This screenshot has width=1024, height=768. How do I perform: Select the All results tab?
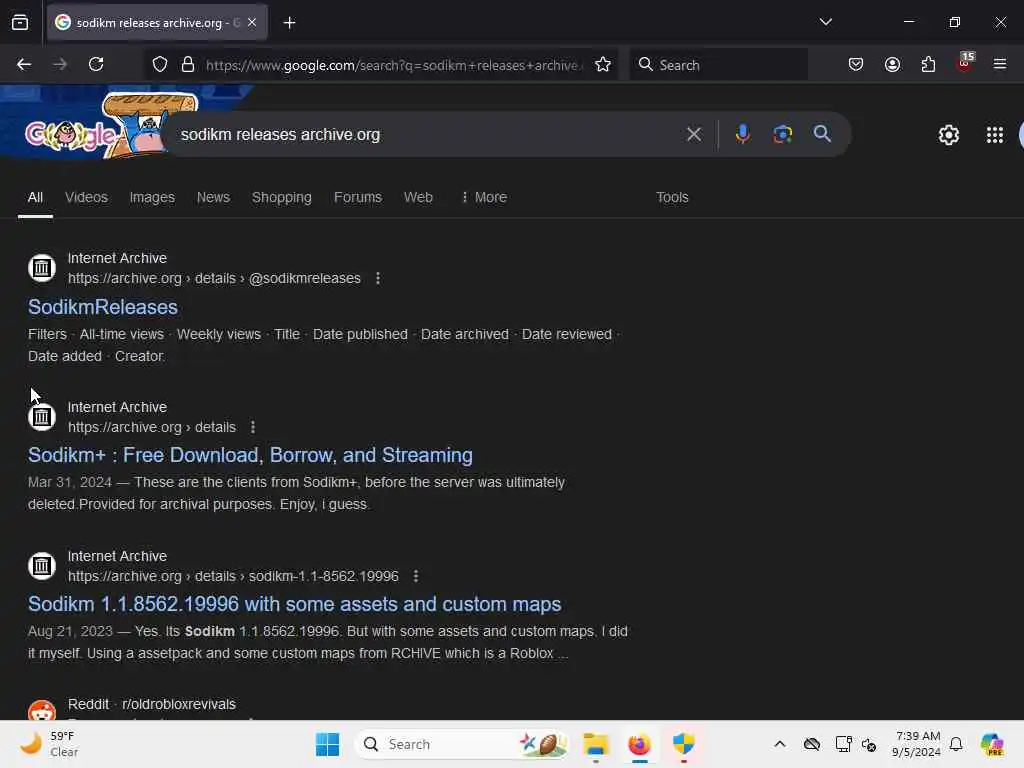pos(35,197)
